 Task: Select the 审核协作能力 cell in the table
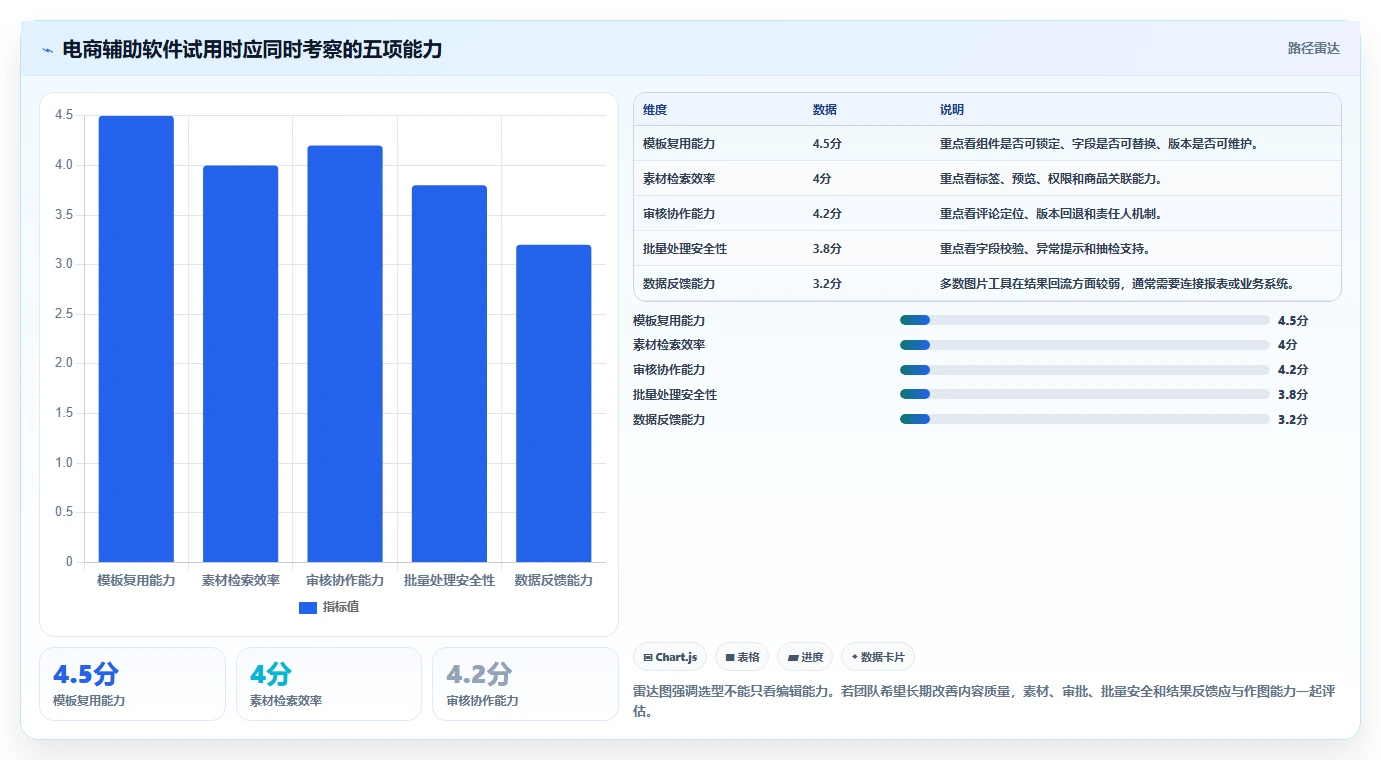(679, 214)
